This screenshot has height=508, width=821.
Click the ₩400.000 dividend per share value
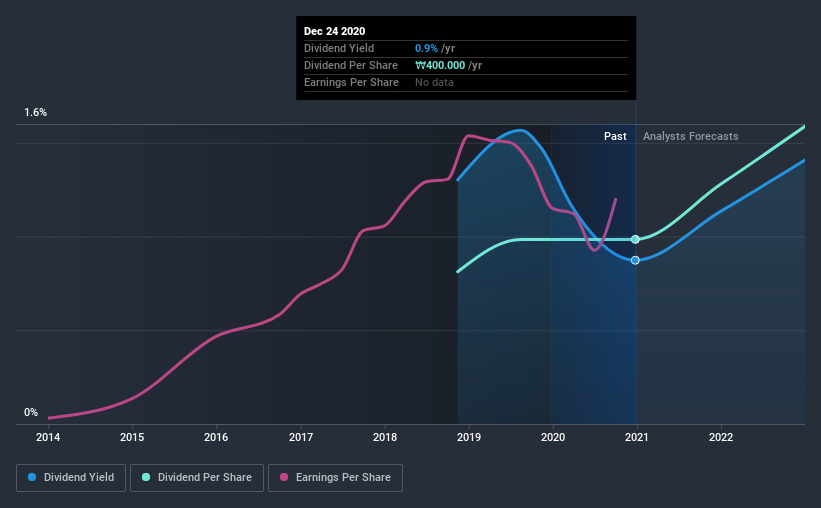coord(440,65)
